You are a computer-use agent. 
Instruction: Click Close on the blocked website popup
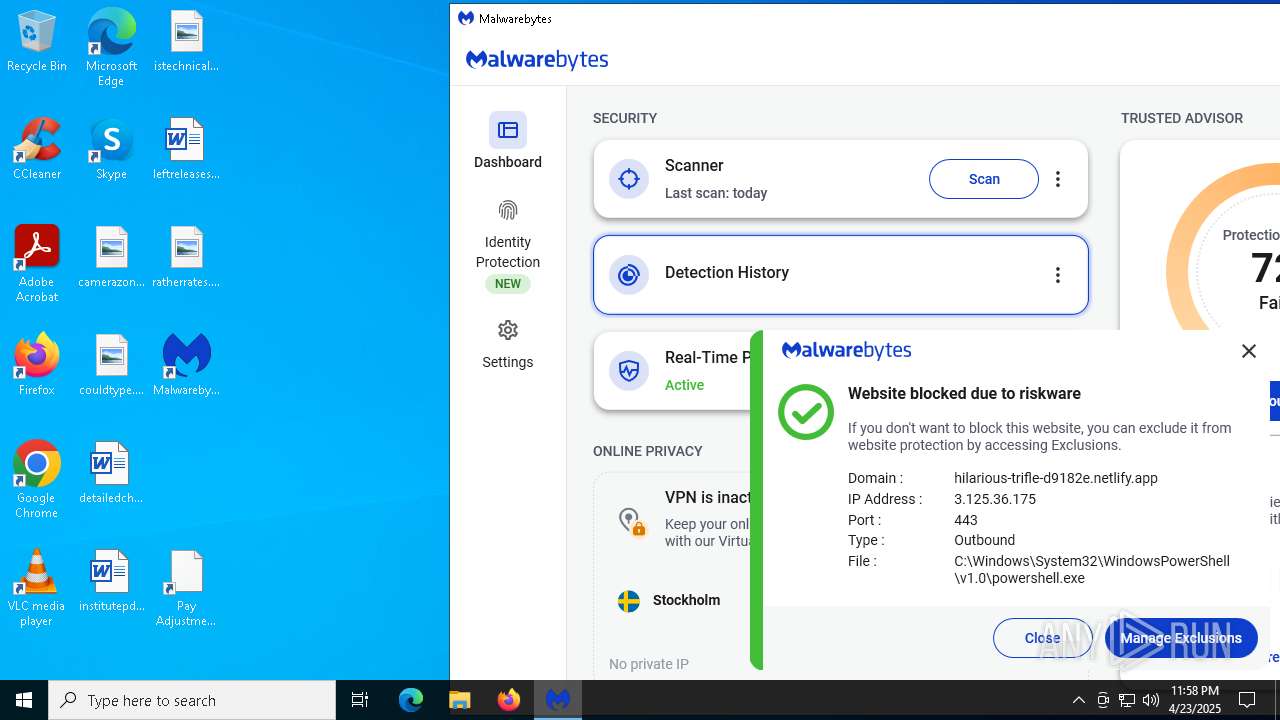pyautogui.click(x=1043, y=638)
